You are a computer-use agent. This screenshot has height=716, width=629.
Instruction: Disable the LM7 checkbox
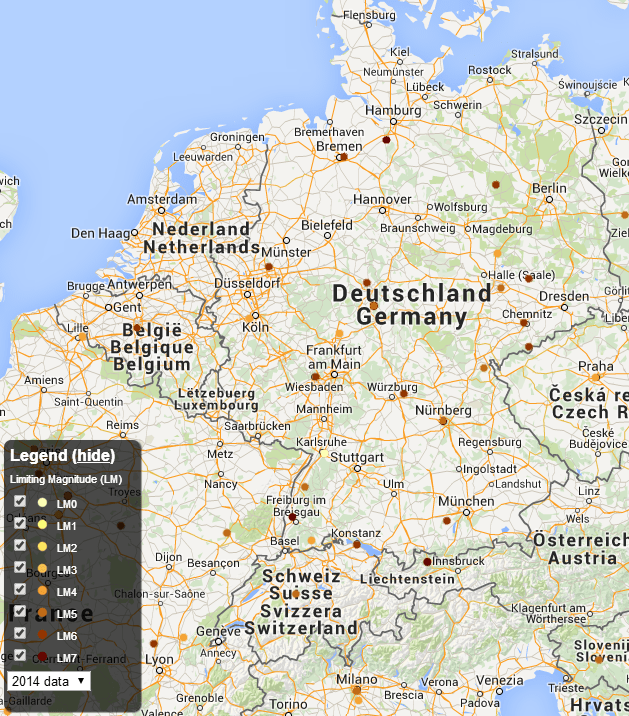point(20,655)
